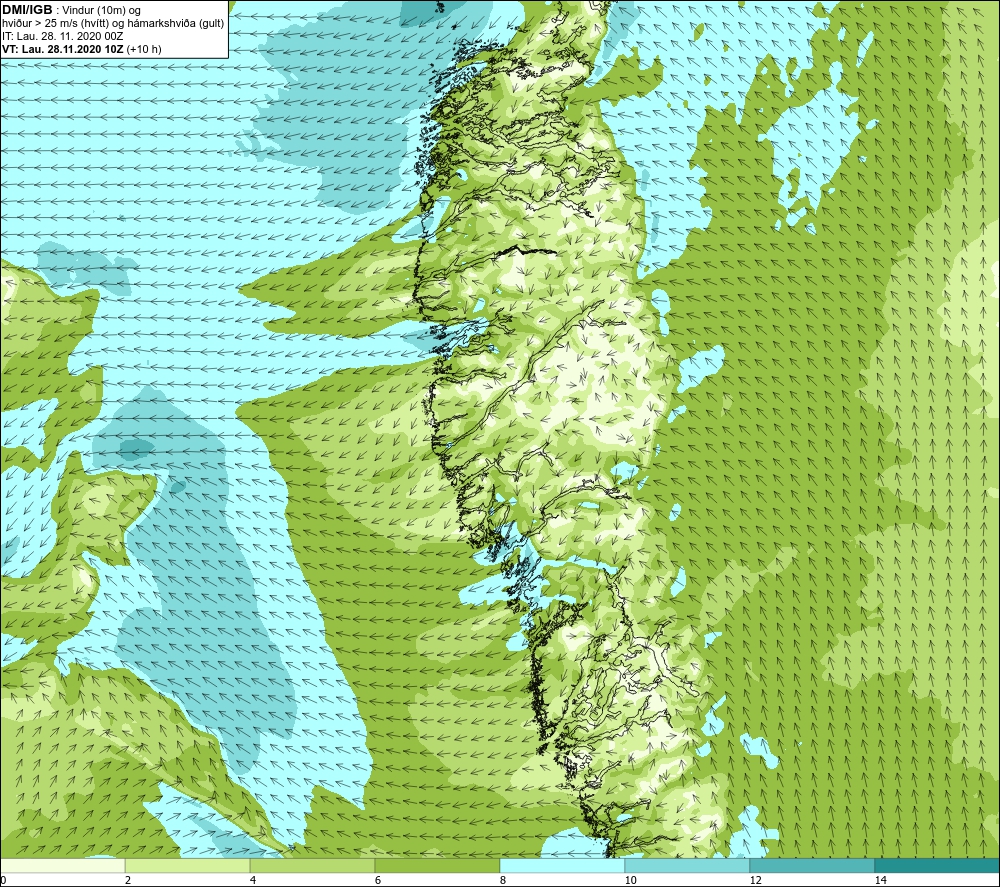Click the scale label '6'
The image size is (1000, 887).
tap(378, 880)
